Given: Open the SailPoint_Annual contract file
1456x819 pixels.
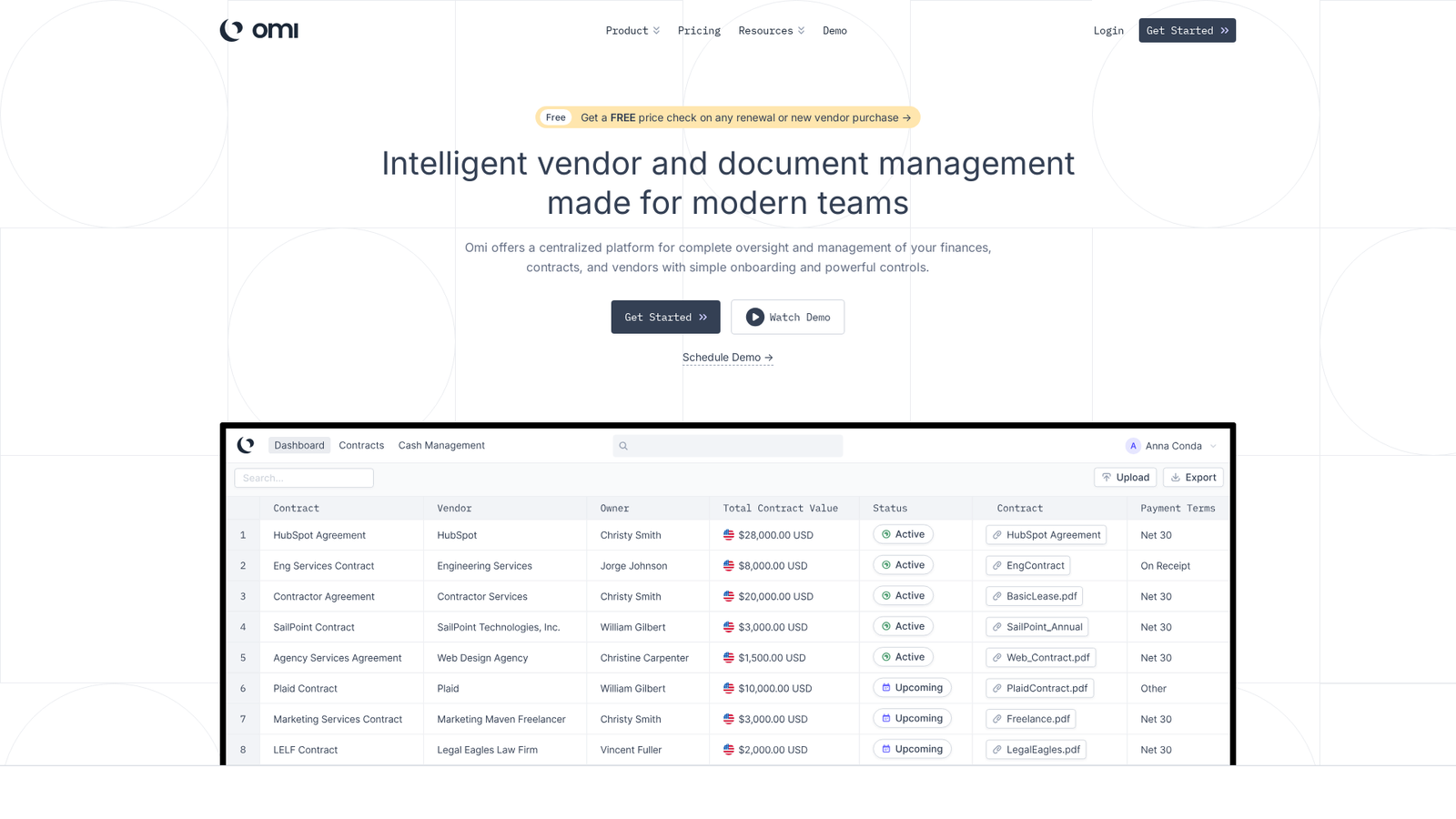Looking at the screenshot, I should [1037, 627].
